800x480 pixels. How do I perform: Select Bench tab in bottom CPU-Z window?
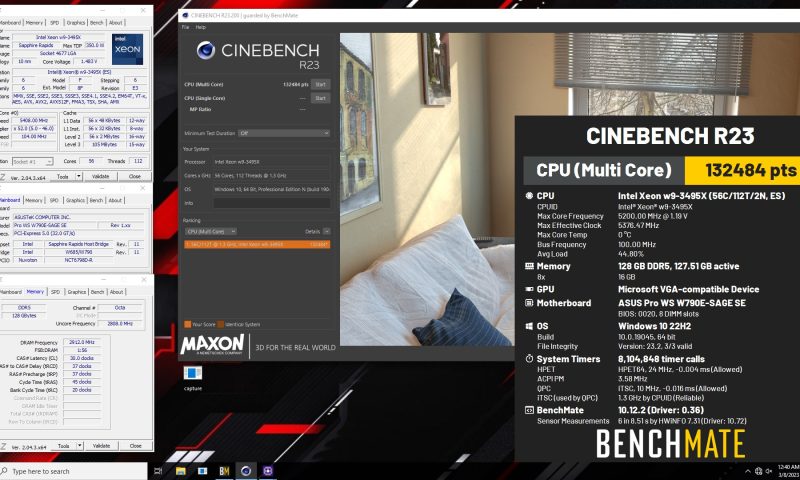97,292
